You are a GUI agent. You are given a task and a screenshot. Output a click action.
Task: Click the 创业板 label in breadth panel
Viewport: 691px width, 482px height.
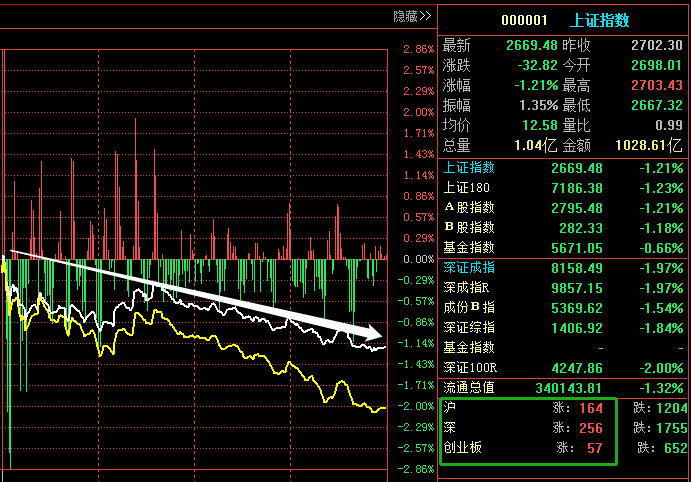coord(462,447)
